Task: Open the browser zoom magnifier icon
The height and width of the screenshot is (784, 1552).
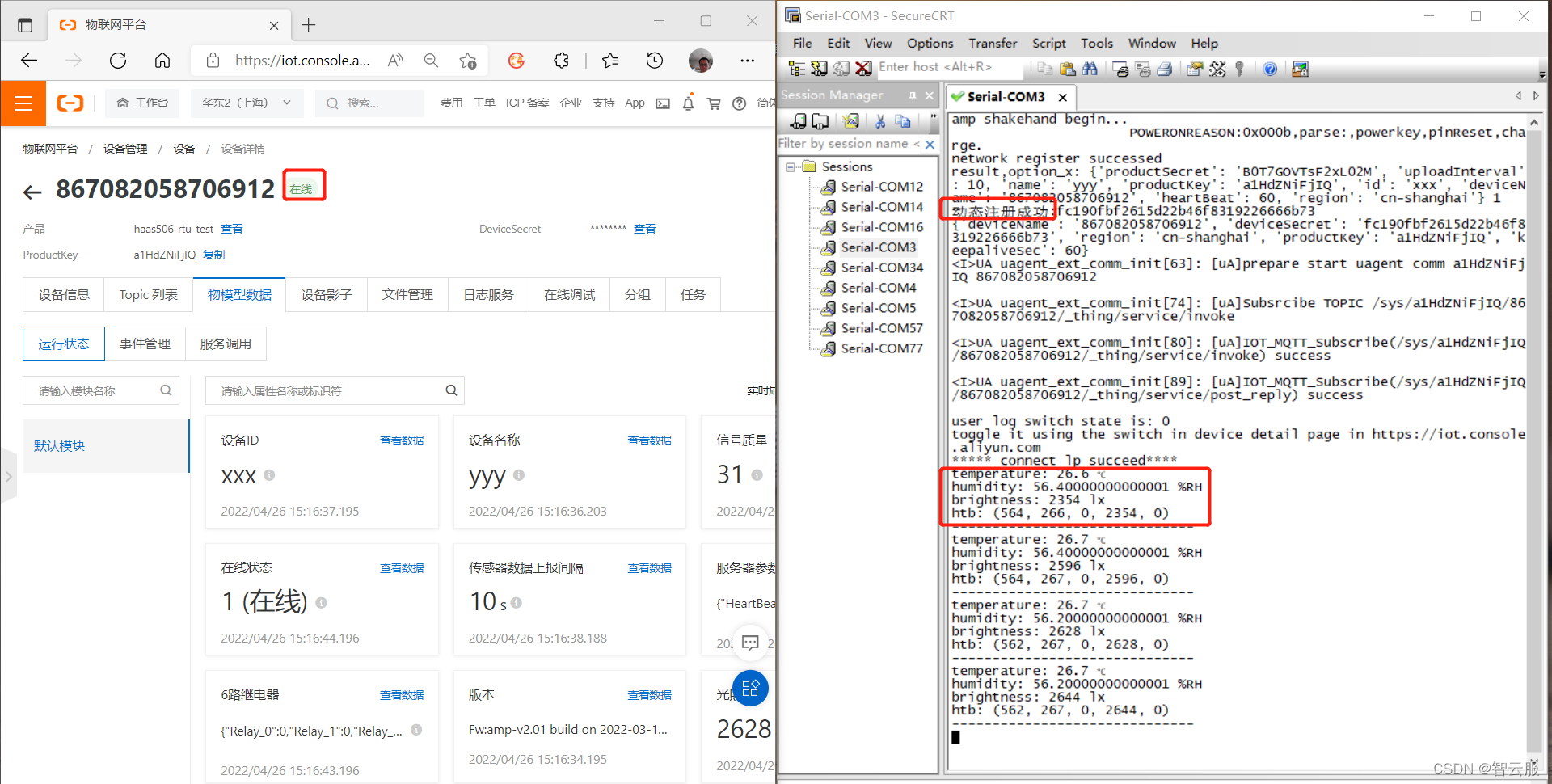Action: click(431, 60)
